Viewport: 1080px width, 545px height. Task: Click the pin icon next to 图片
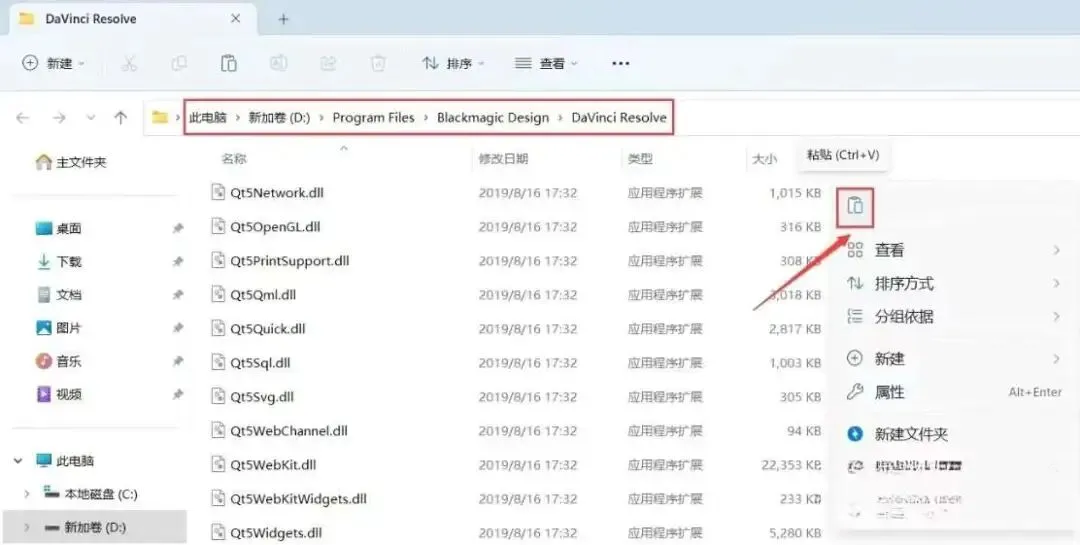point(178,328)
